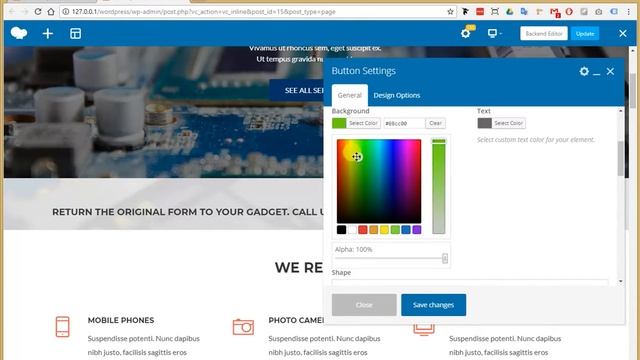Open page settings gear in the top bar
The width and height of the screenshot is (640, 360).
[x=466, y=33]
